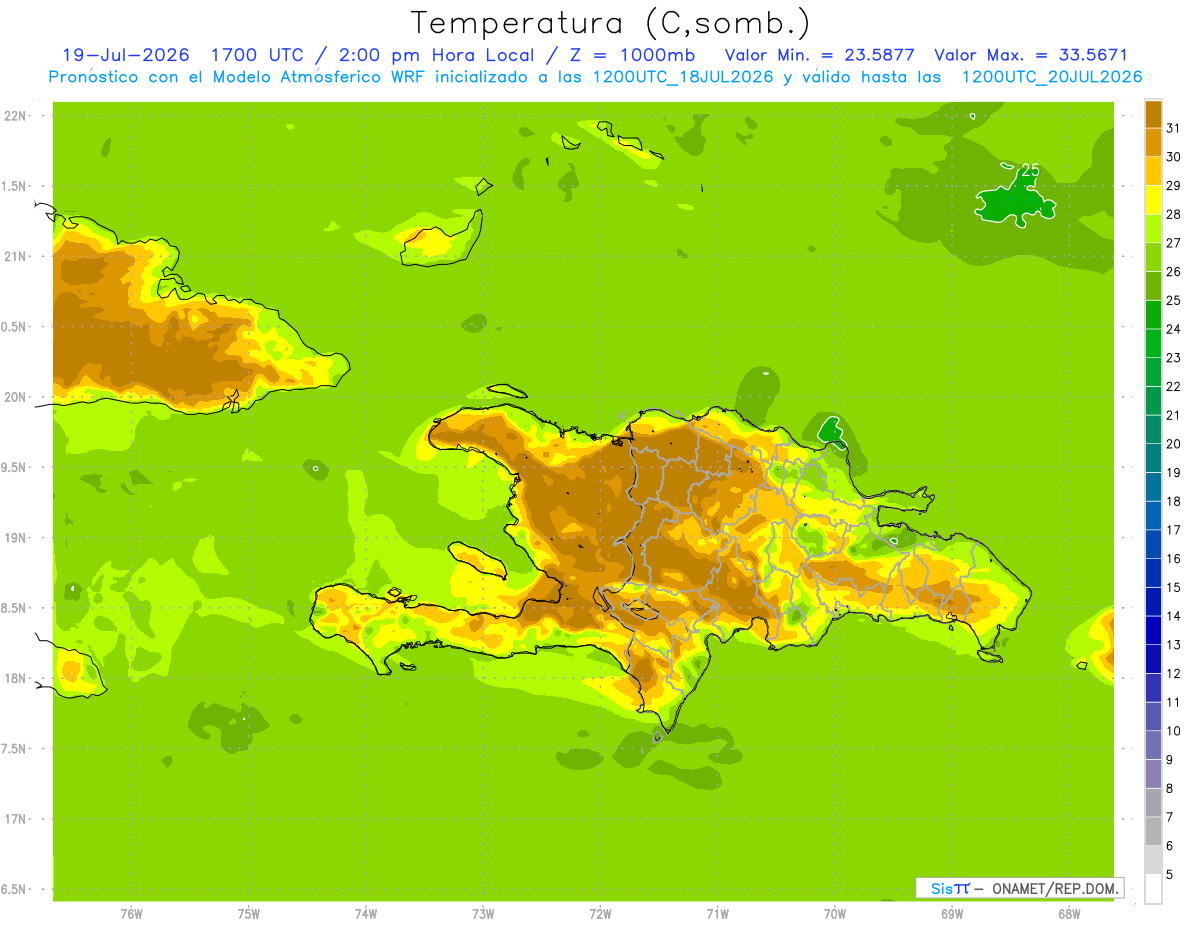
Task: Click the brown top legend band above 31
Action: (1153, 113)
